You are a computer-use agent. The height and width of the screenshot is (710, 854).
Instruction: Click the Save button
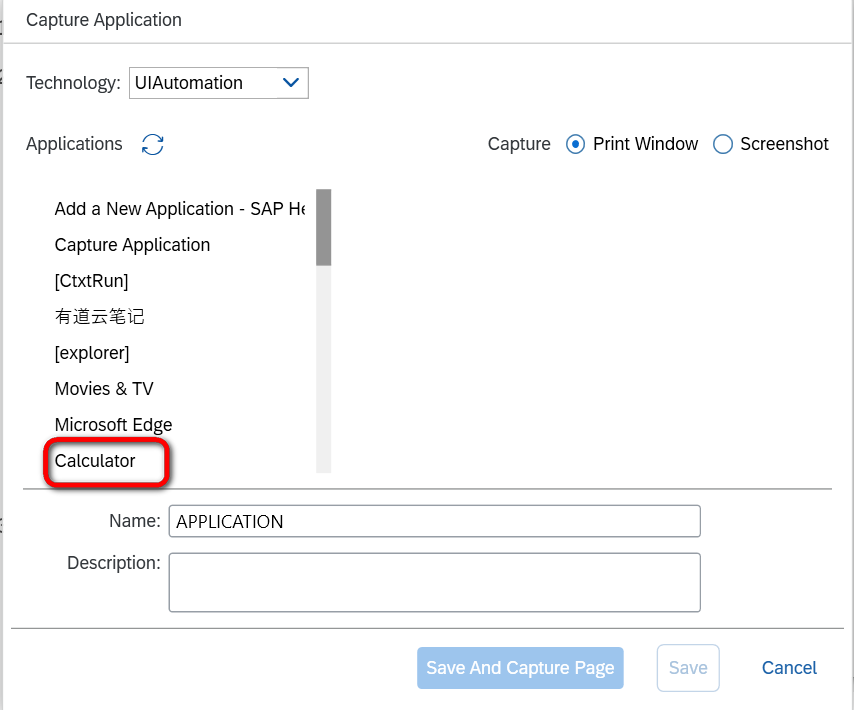(x=688, y=668)
